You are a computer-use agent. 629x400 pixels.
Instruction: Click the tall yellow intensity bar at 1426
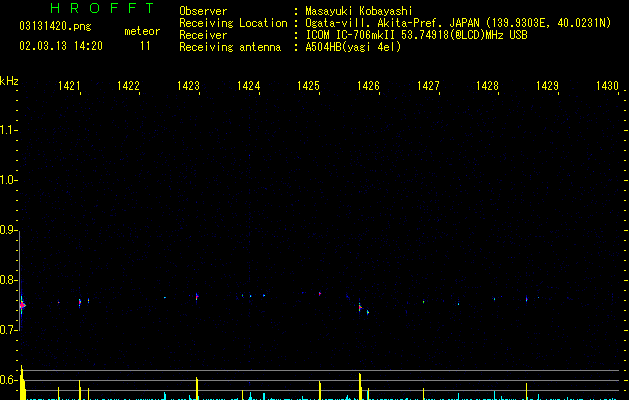click(x=360, y=386)
